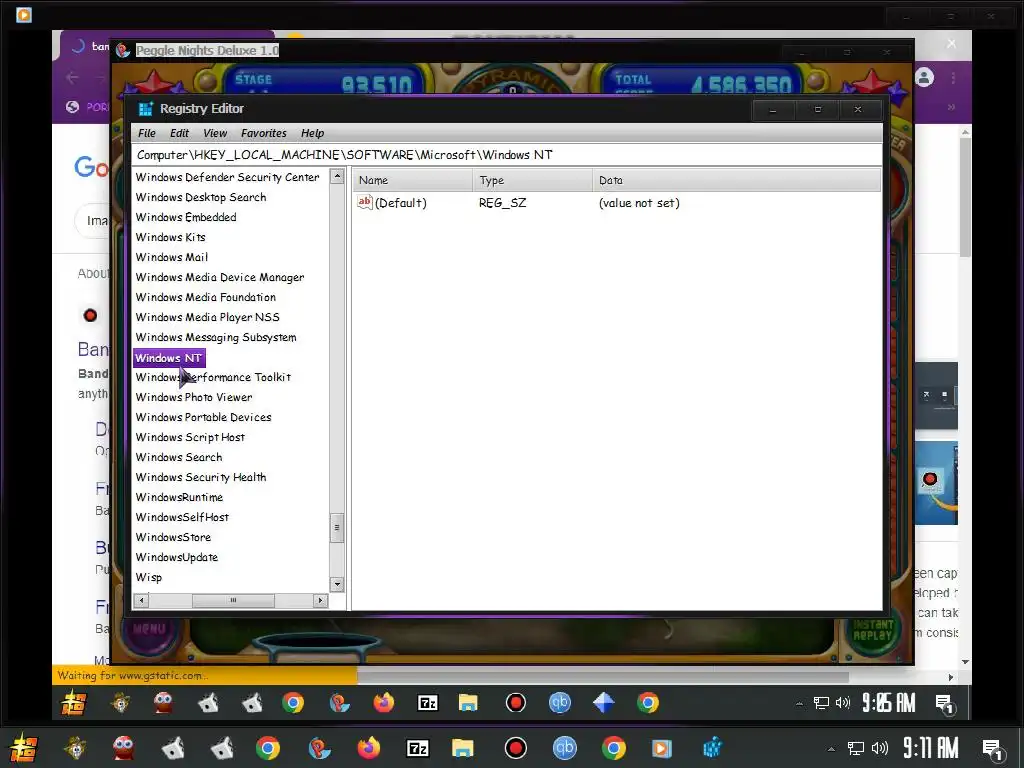Click the tree pane's scroll right arrow
Screen dimensions: 1024x768
320,600
